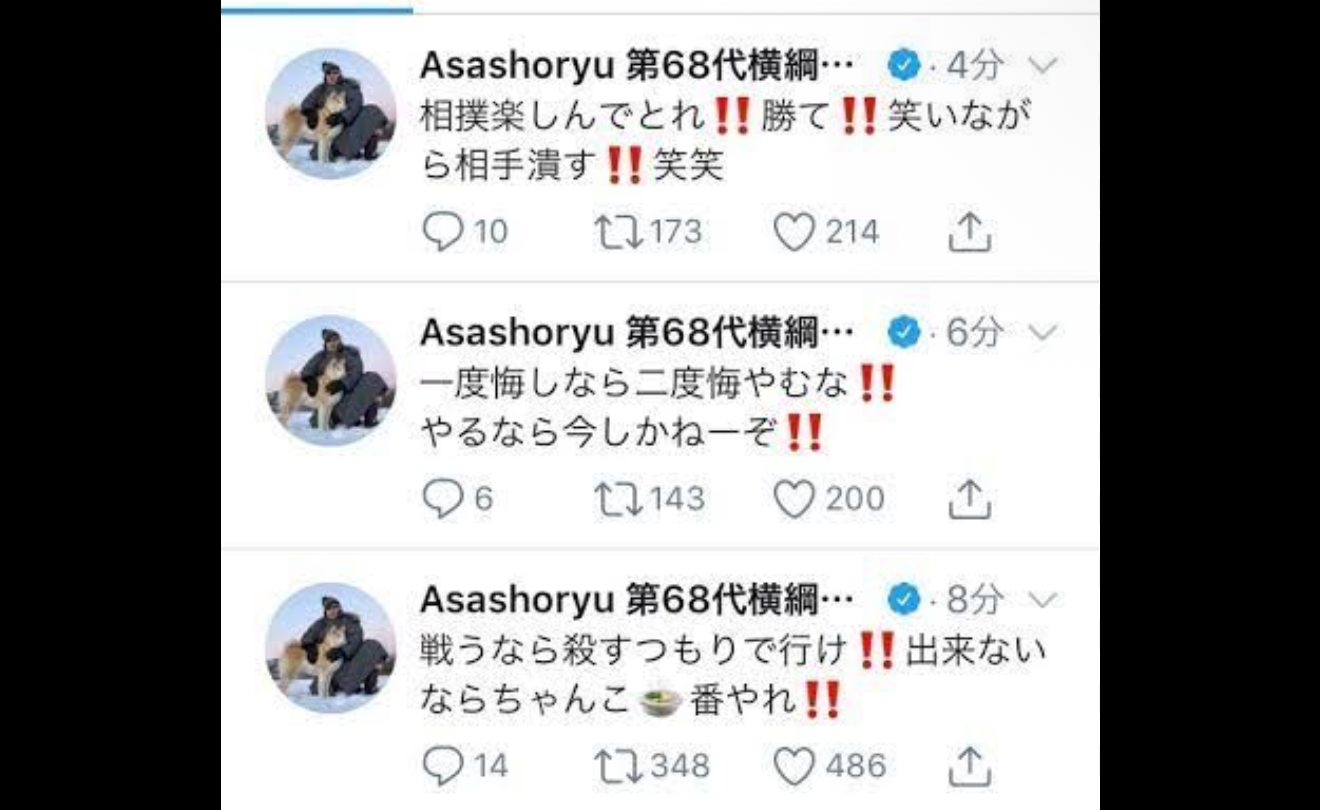Reply to the 4分 tweet with 10 replies
The height and width of the screenshot is (810, 1320).
click(441, 232)
